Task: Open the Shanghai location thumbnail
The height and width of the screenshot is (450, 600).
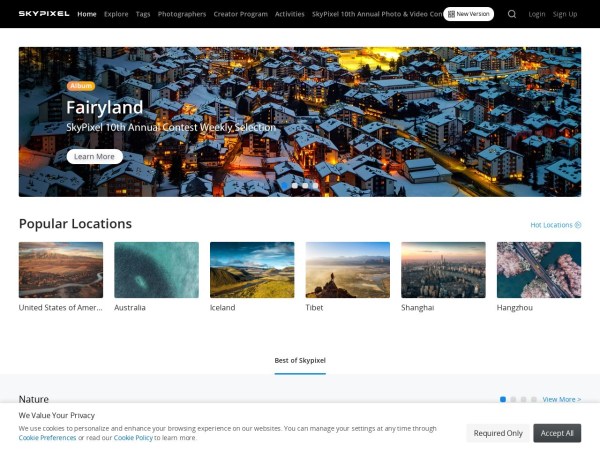Action: pyautogui.click(x=443, y=270)
